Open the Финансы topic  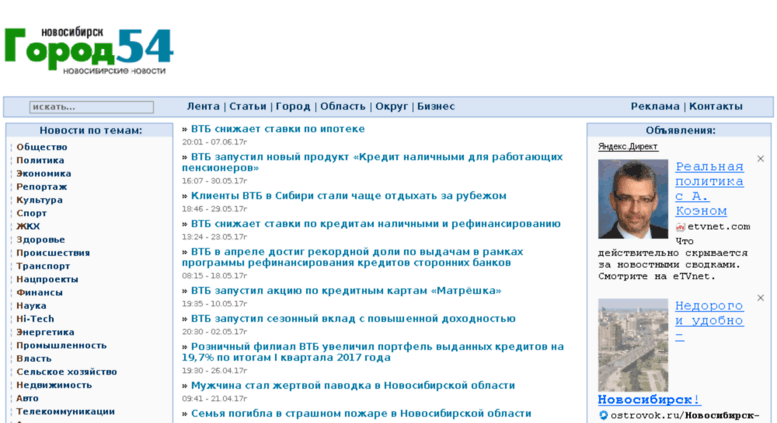tap(39, 293)
